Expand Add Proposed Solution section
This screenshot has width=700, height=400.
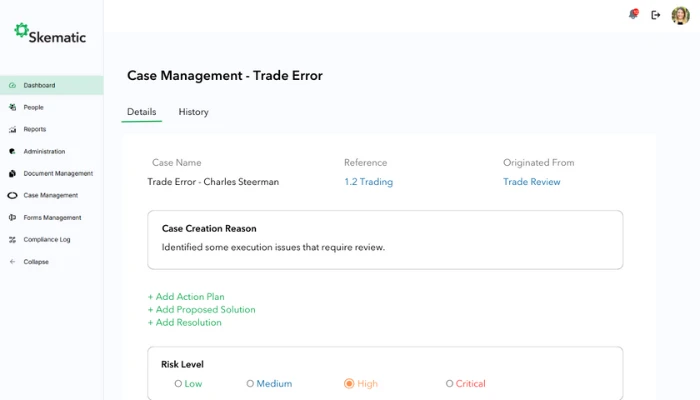201,310
